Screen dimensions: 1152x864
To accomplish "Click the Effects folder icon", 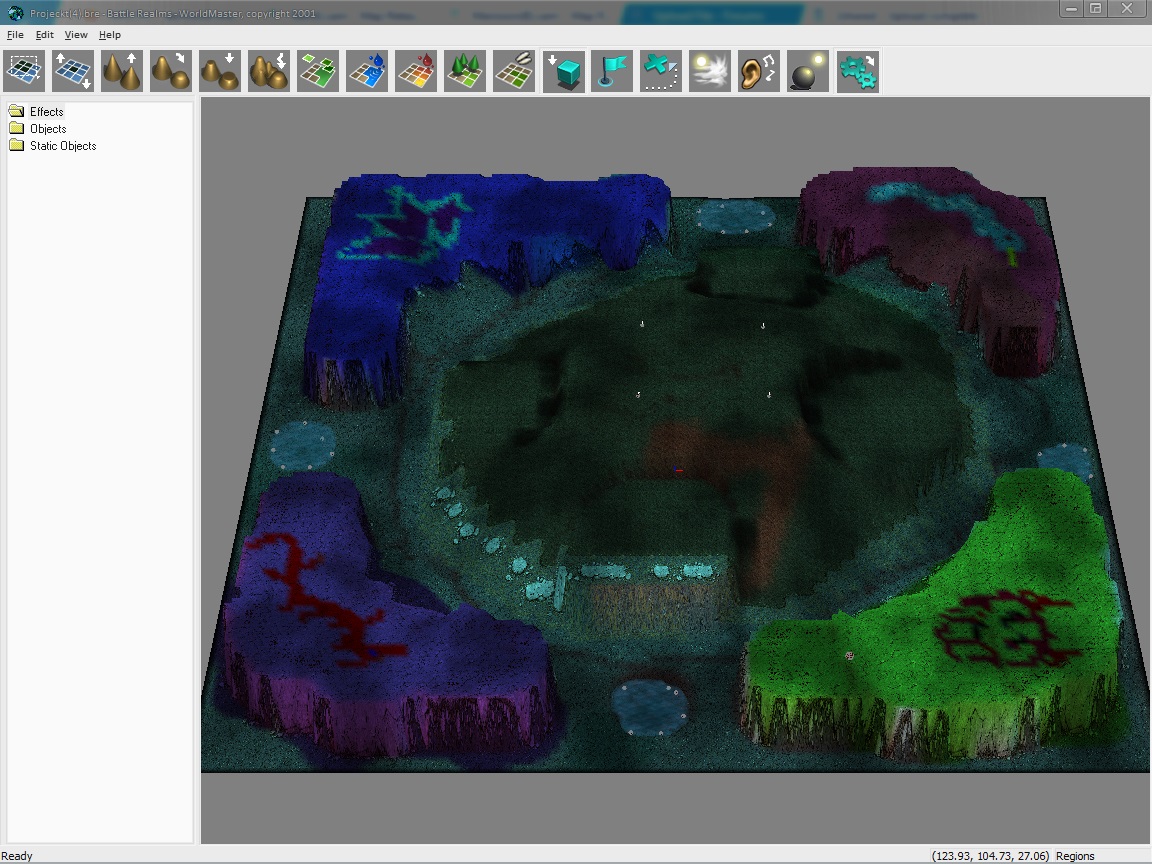I will (16, 111).
